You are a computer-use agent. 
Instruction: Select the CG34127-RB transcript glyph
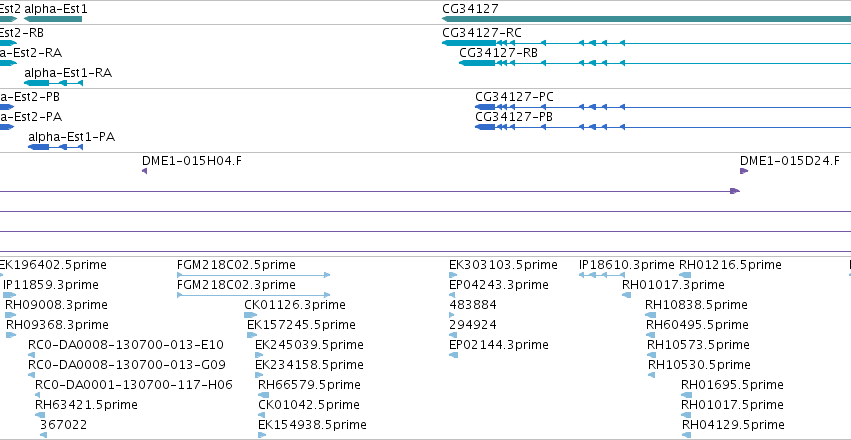pyautogui.click(x=655, y=63)
